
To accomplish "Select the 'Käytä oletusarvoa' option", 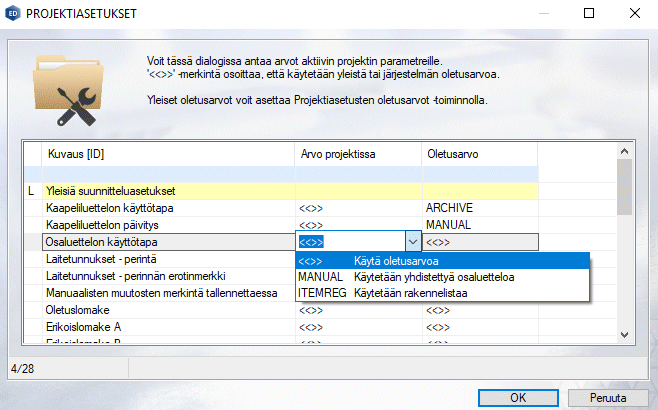I will pos(442,260).
